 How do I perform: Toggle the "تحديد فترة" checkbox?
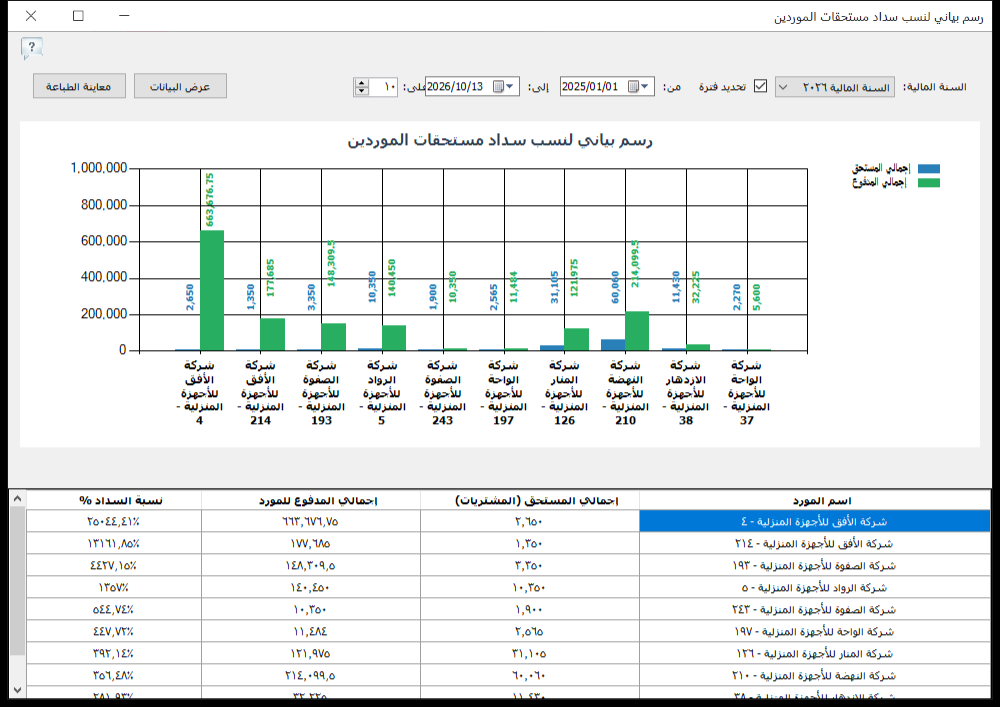click(x=760, y=86)
